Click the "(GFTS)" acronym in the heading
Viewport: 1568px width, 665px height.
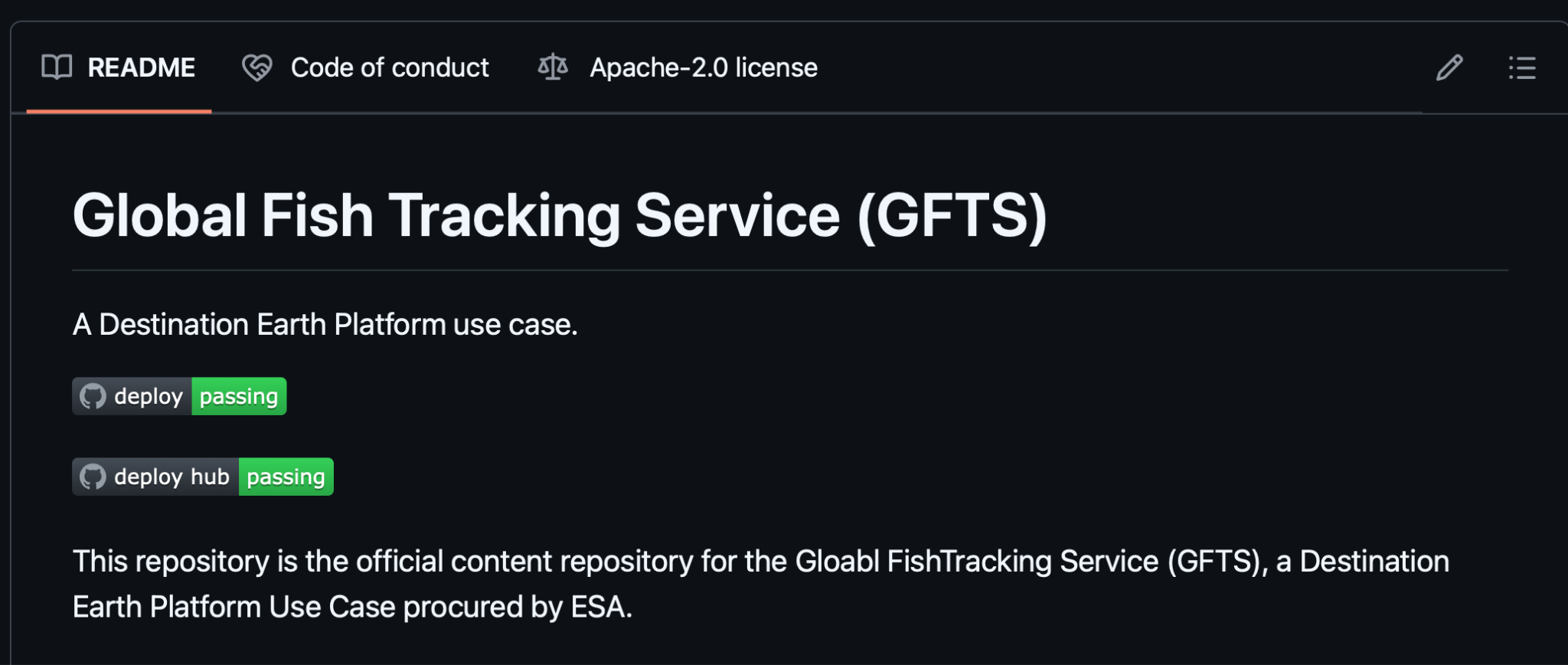952,215
